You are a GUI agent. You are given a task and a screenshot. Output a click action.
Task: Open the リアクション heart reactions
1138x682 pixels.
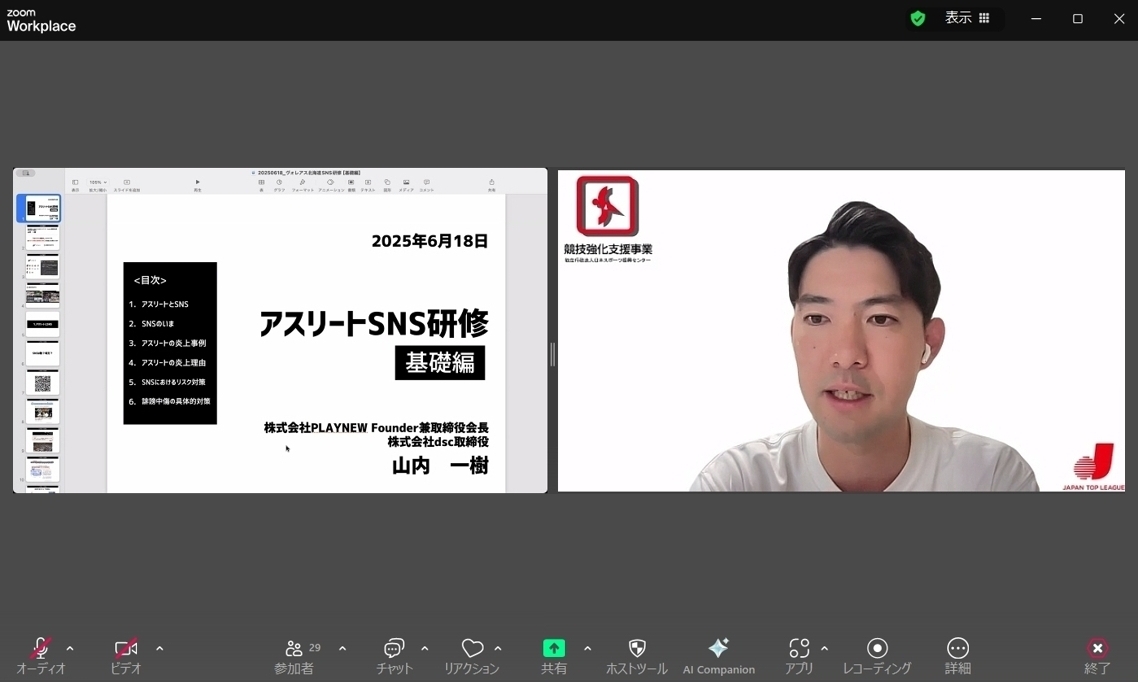pyautogui.click(x=472, y=656)
